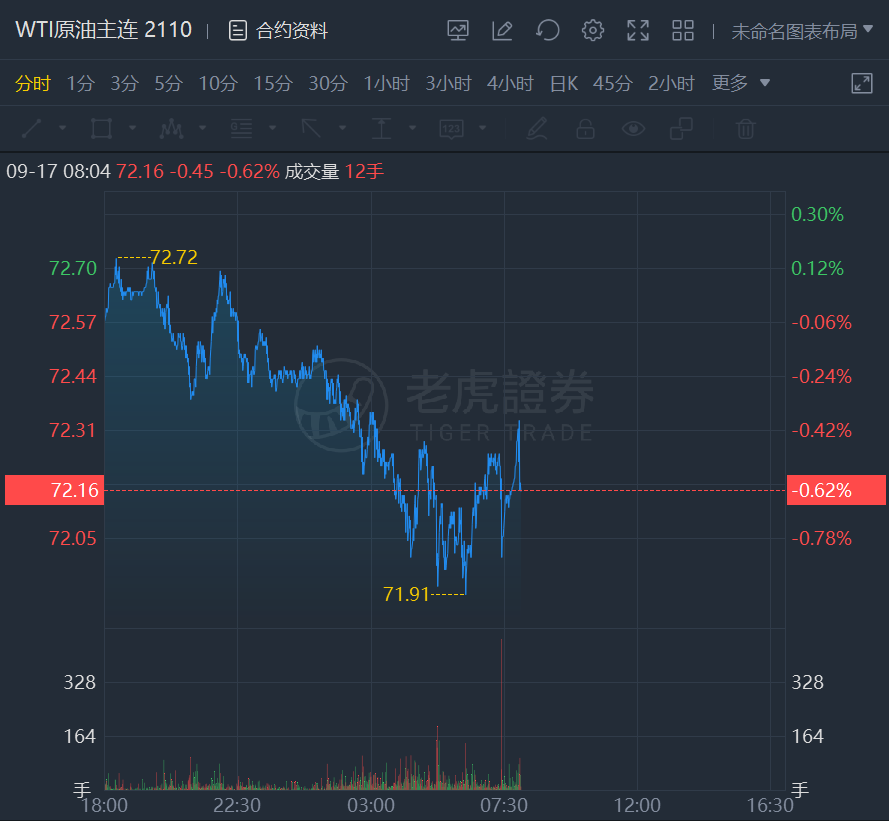889x821 pixels.
Task: Click the red 72.16 current price label
Action: (x=54, y=490)
